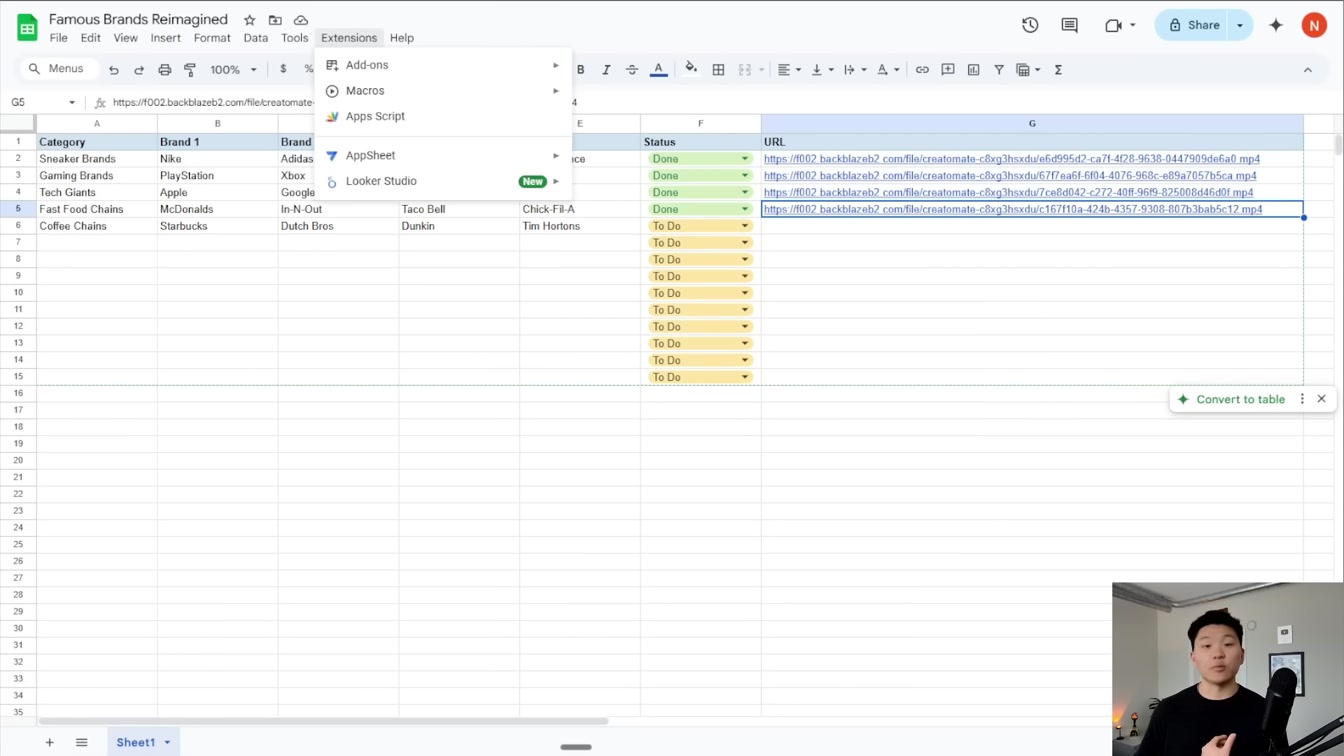Viewport: 1344px width, 756px height.
Task: Open the text color picker
Action: 659,70
